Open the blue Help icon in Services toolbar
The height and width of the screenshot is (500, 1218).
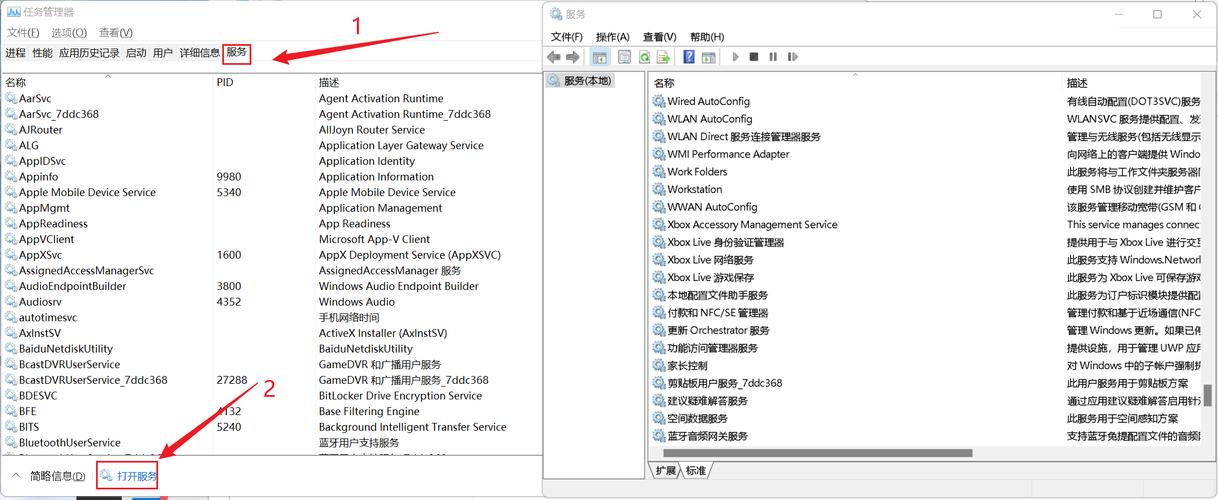tap(689, 57)
